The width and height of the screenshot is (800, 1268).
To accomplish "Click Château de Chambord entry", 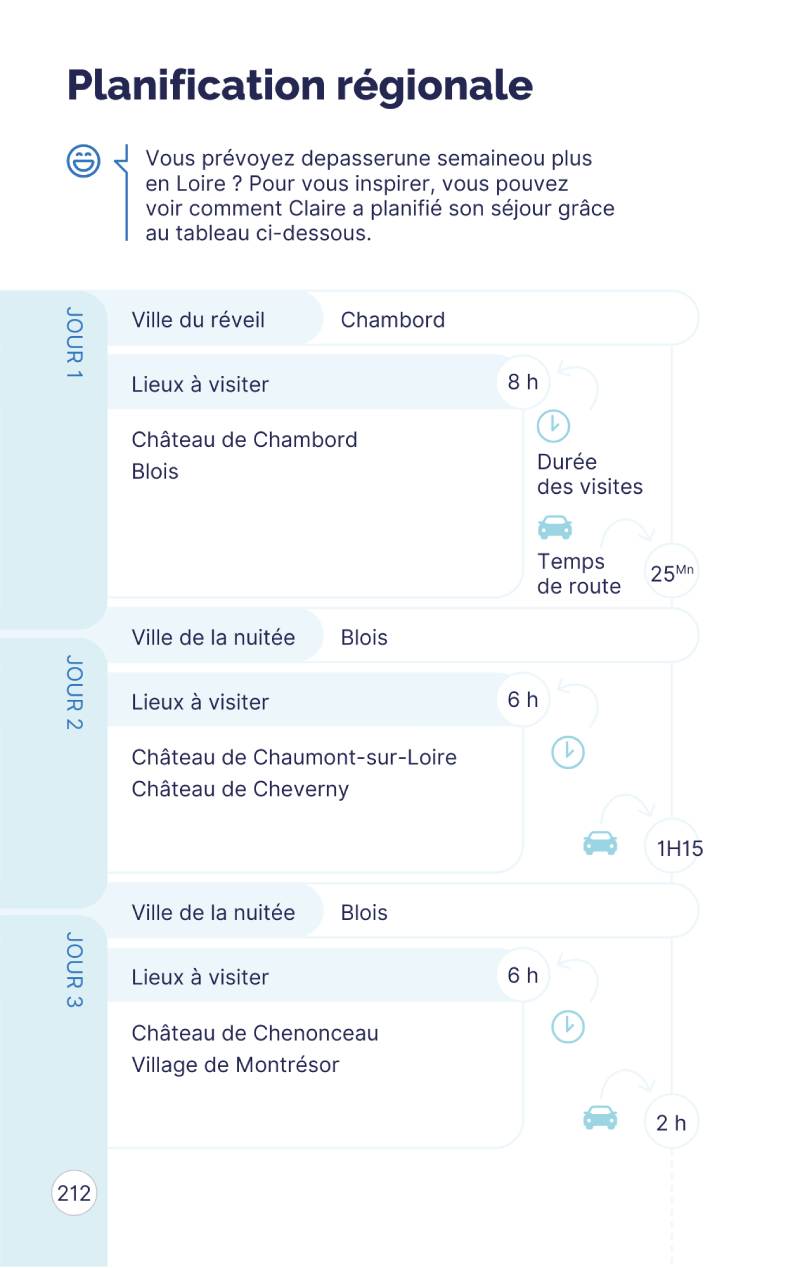I will [x=244, y=440].
